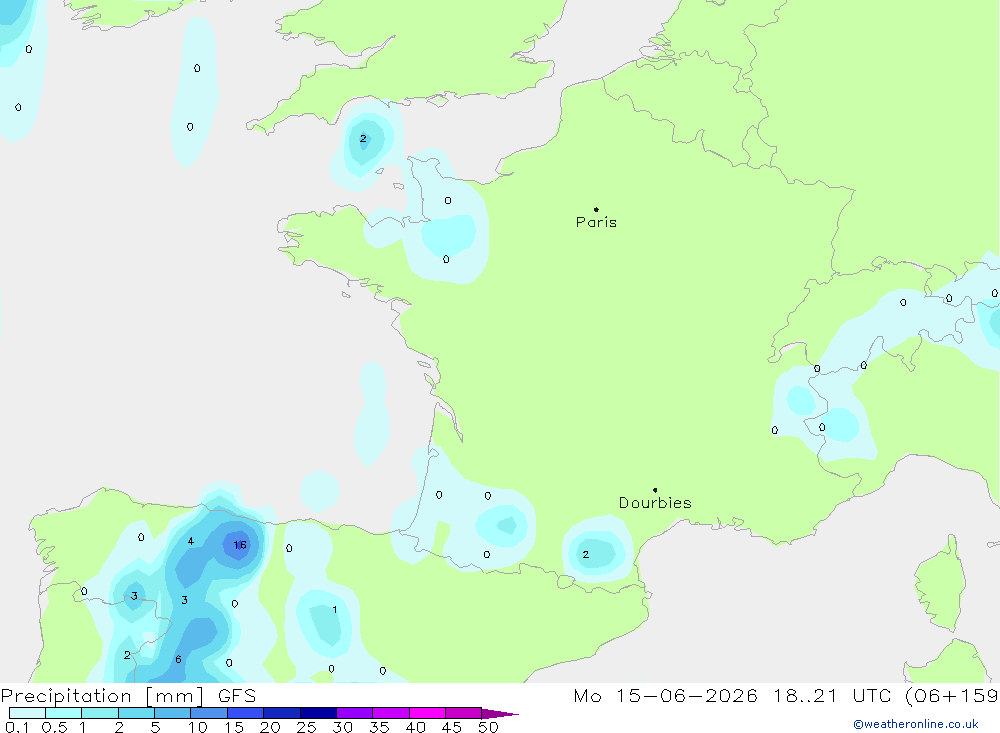
Task: Pick the 15–20 mm blue legend swatch
Action: (246, 713)
